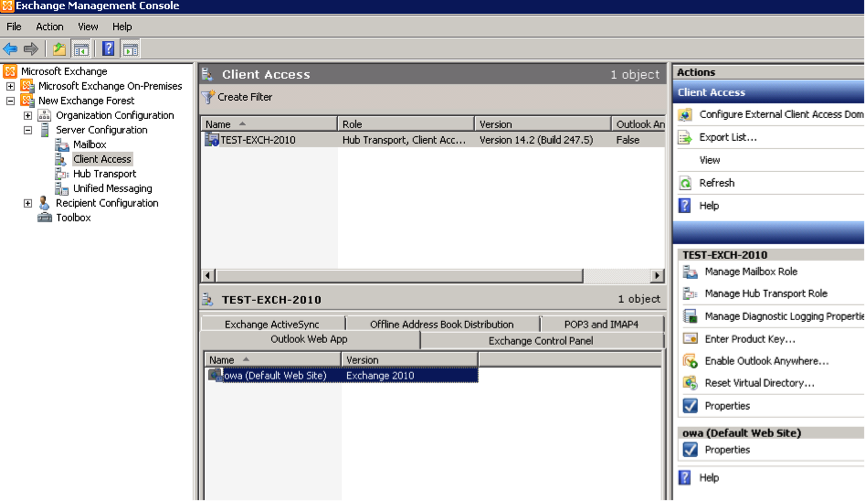Viewport: 865px width, 501px height.
Task: Click Help at bottom of Actions pane
Action: 709,478
